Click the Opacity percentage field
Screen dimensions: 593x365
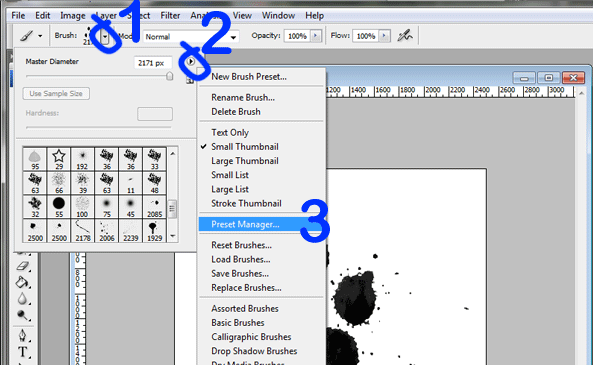(x=297, y=36)
